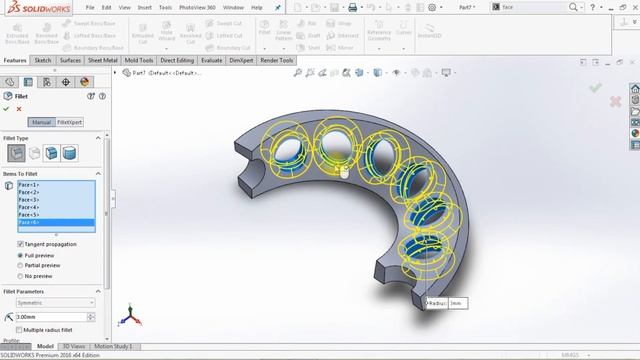Switch to the Evaluate tab
The height and width of the screenshot is (360, 640).
point(211,60)
